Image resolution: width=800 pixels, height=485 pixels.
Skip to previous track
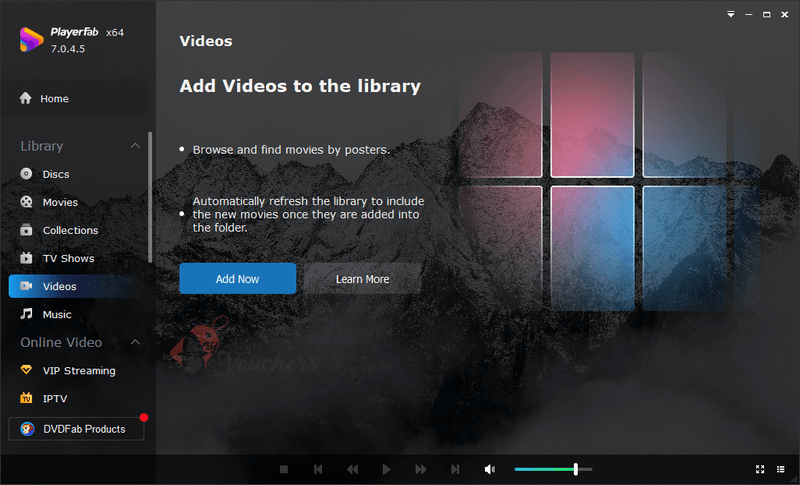(318, 469)
